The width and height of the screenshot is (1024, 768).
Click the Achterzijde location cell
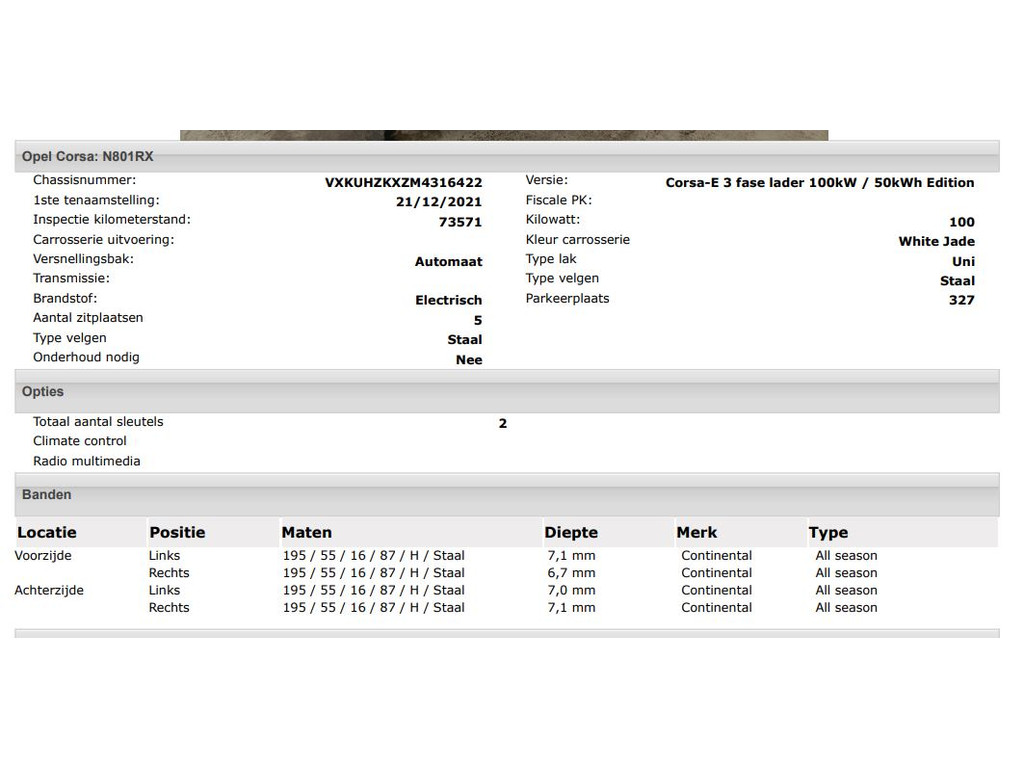tap(49, 590)
